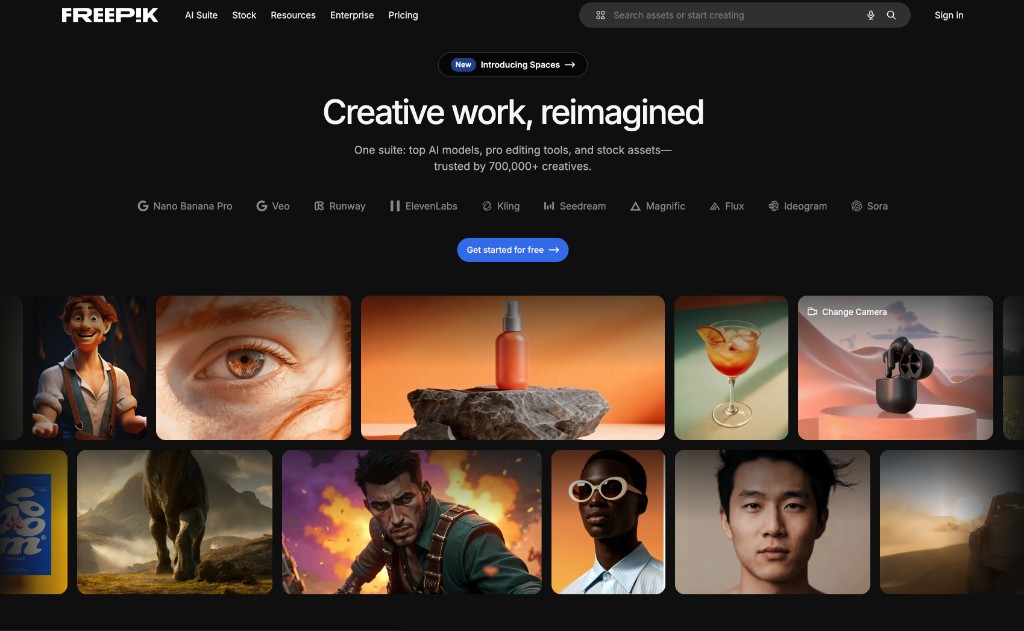Open the Pricing page
1024x631 pixels.
(402, 15)
